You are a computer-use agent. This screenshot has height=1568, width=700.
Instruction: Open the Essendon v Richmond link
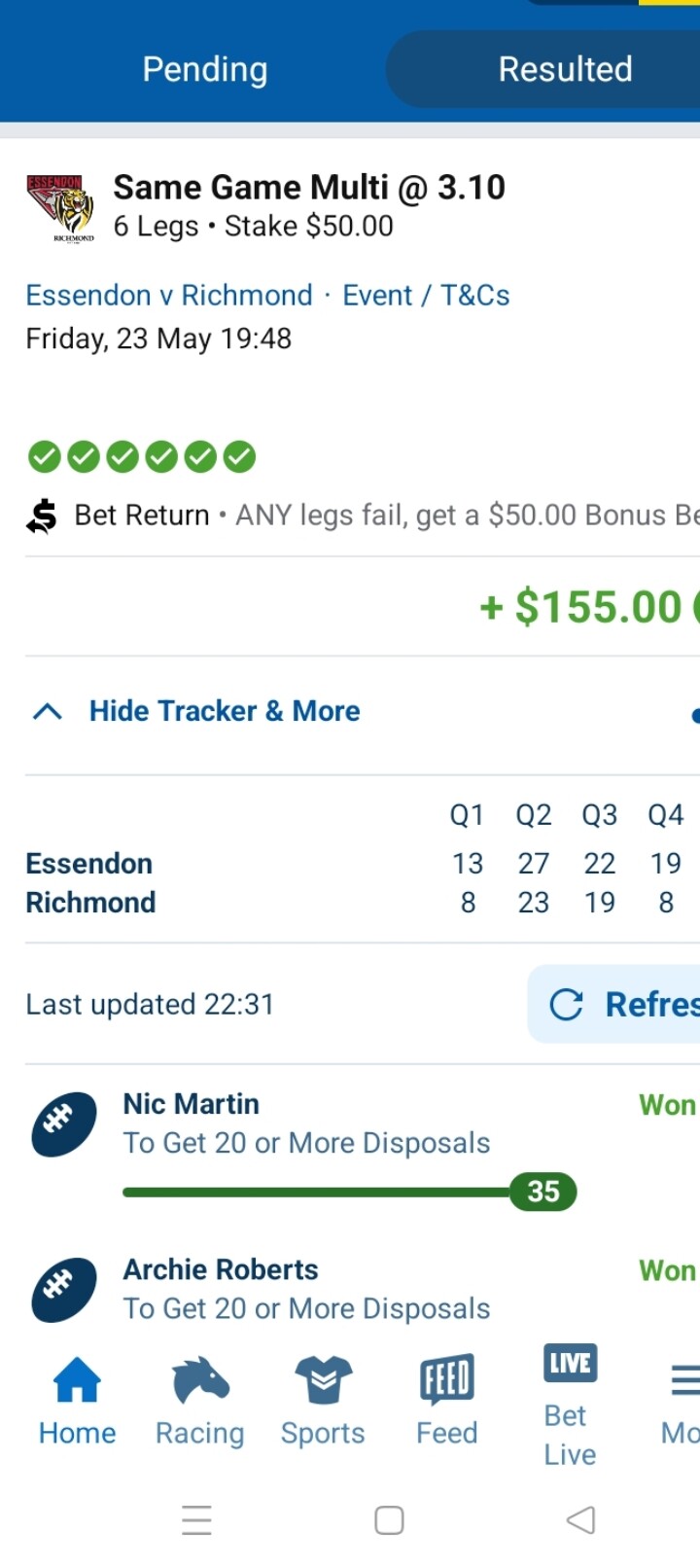click(x=169, y=296)
